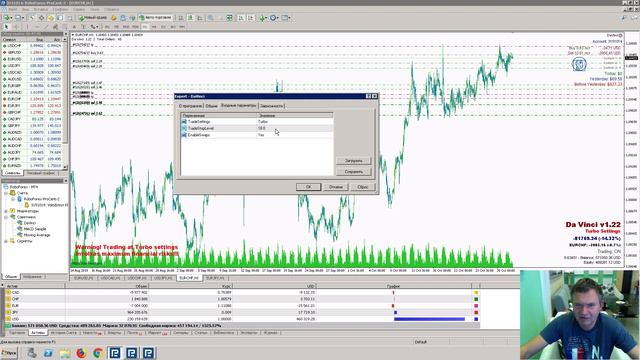Select the Text label A tool

pos(74,27)
